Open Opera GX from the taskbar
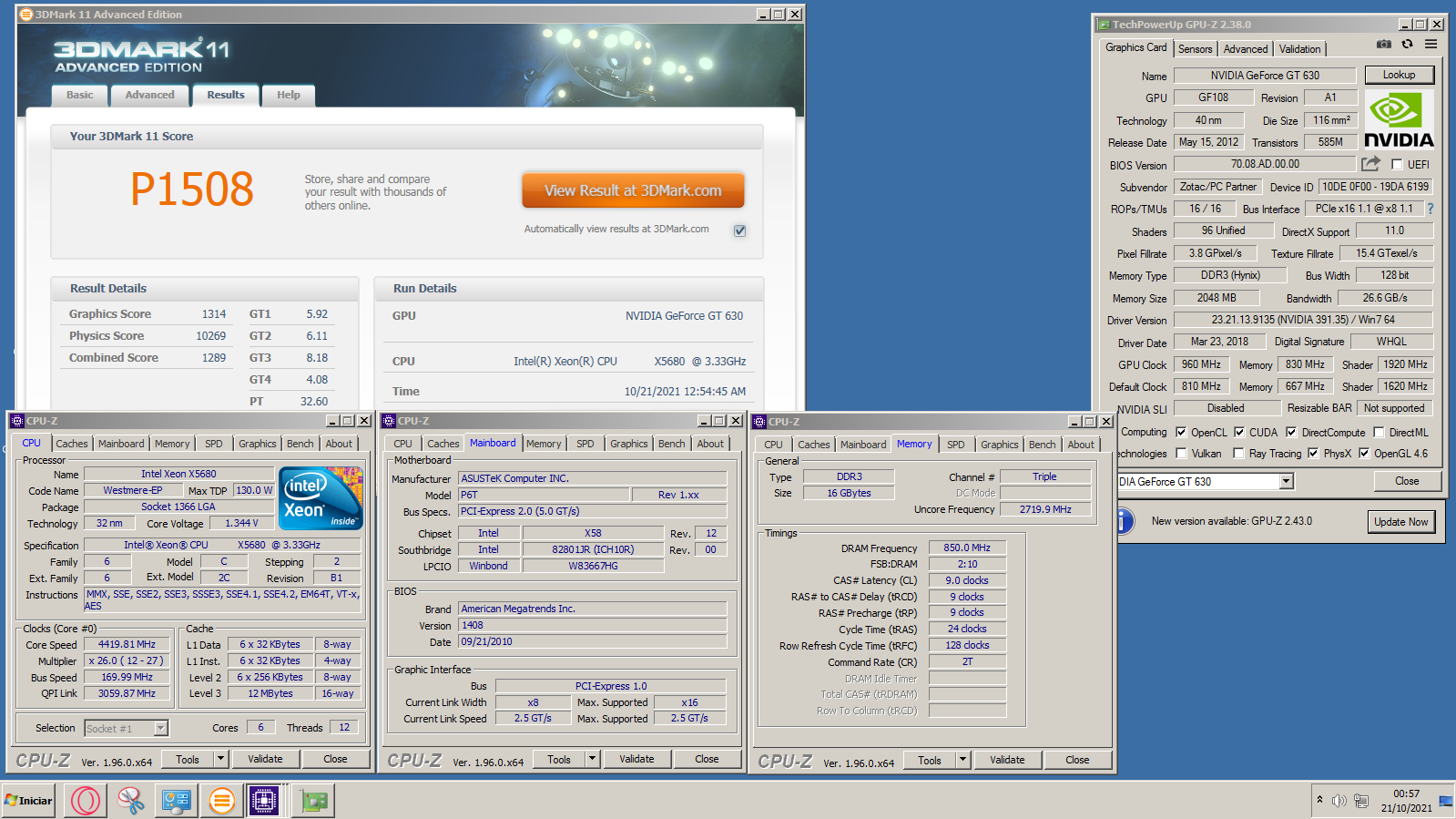 point(86,801)
